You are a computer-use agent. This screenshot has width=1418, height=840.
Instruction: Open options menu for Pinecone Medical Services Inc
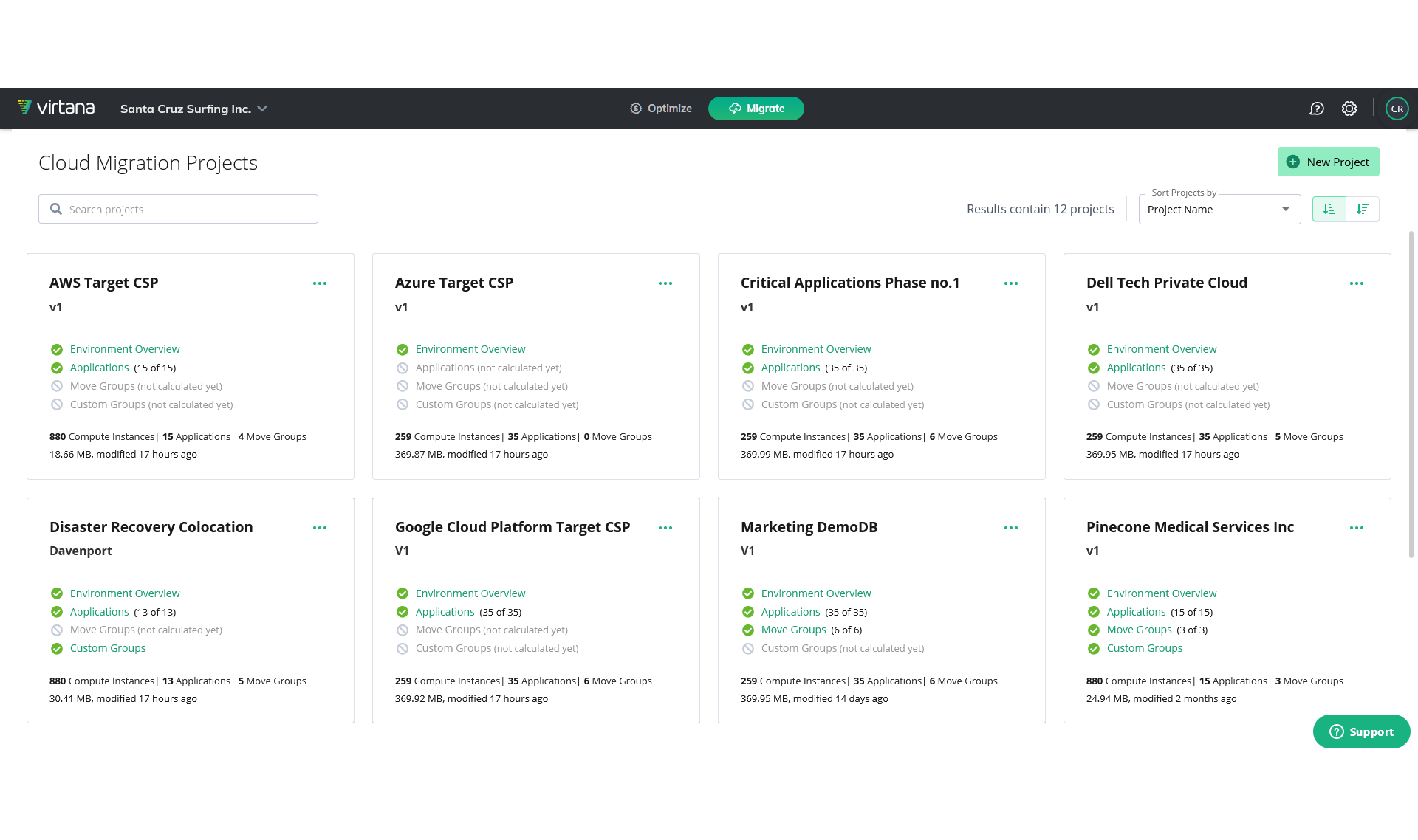pos(1357,528)
